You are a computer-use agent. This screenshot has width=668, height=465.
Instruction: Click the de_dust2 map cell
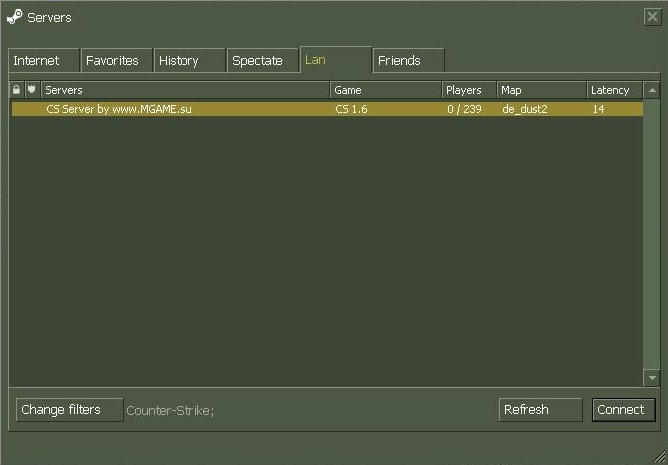(x=524, y=109)
